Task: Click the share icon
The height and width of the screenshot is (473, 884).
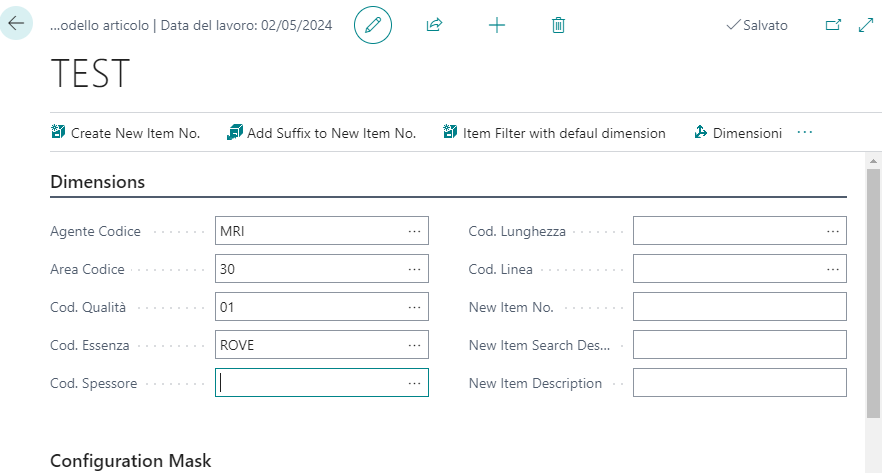Action: (x=434, y=25)
